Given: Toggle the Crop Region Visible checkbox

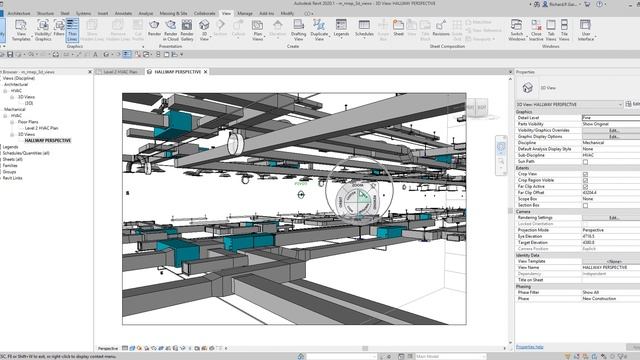Looking at the screenshot, I should pyautogui.click(x=585, y=180).
